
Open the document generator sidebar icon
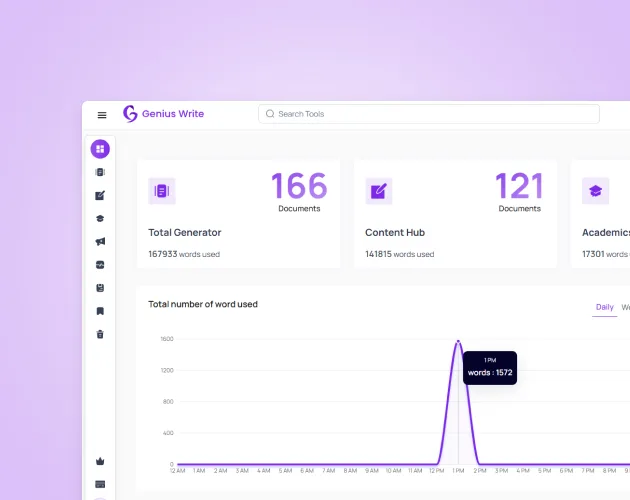[100, 172]
